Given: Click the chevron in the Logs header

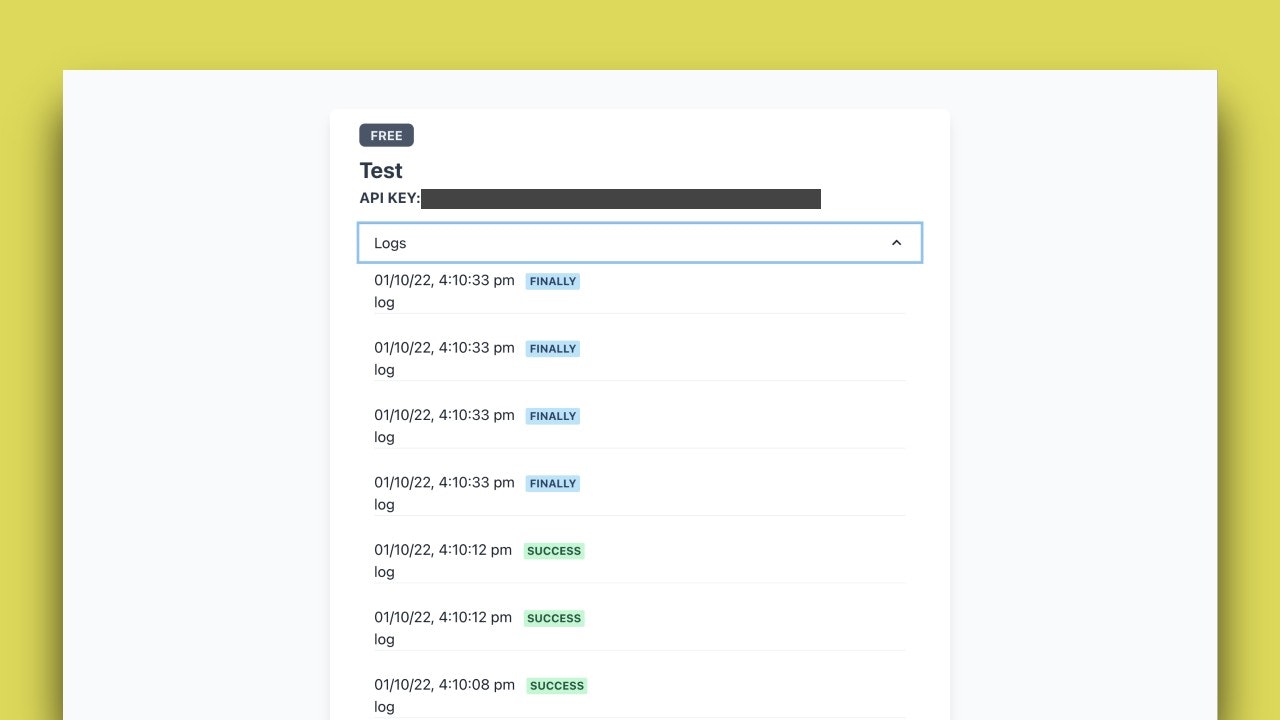Looking at the screenshot, I should pos(896,242).
